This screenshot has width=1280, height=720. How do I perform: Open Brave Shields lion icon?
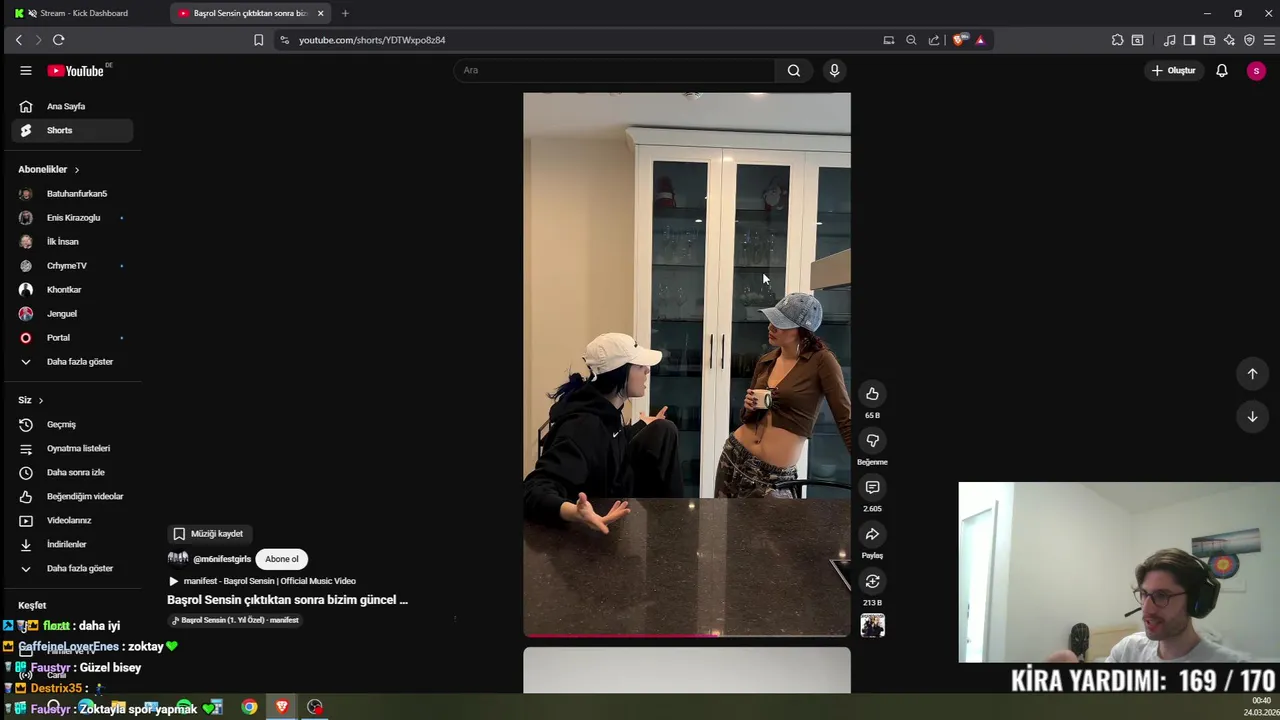[x=958, y=40]
